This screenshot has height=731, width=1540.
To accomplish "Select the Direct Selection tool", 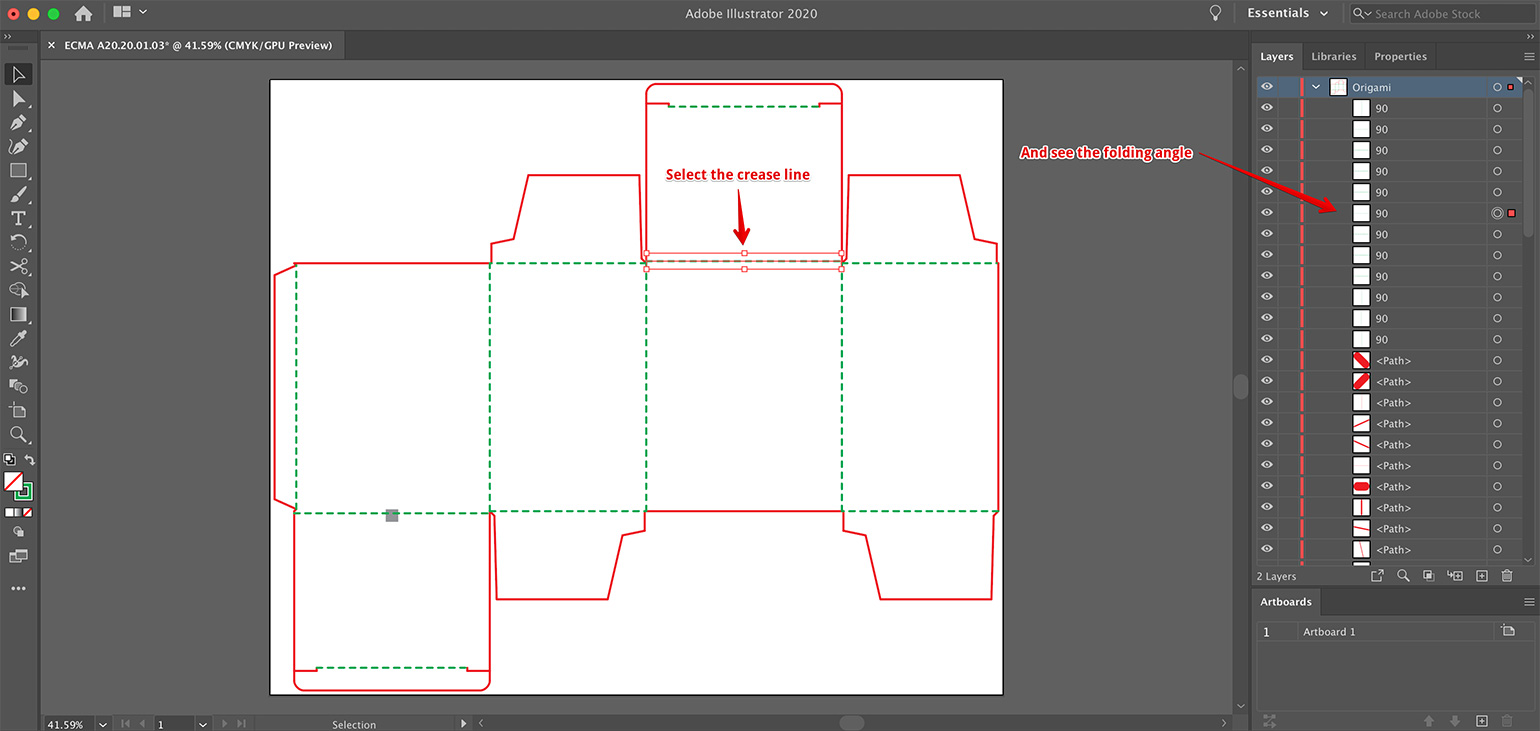I will click(x=18, y=98).
